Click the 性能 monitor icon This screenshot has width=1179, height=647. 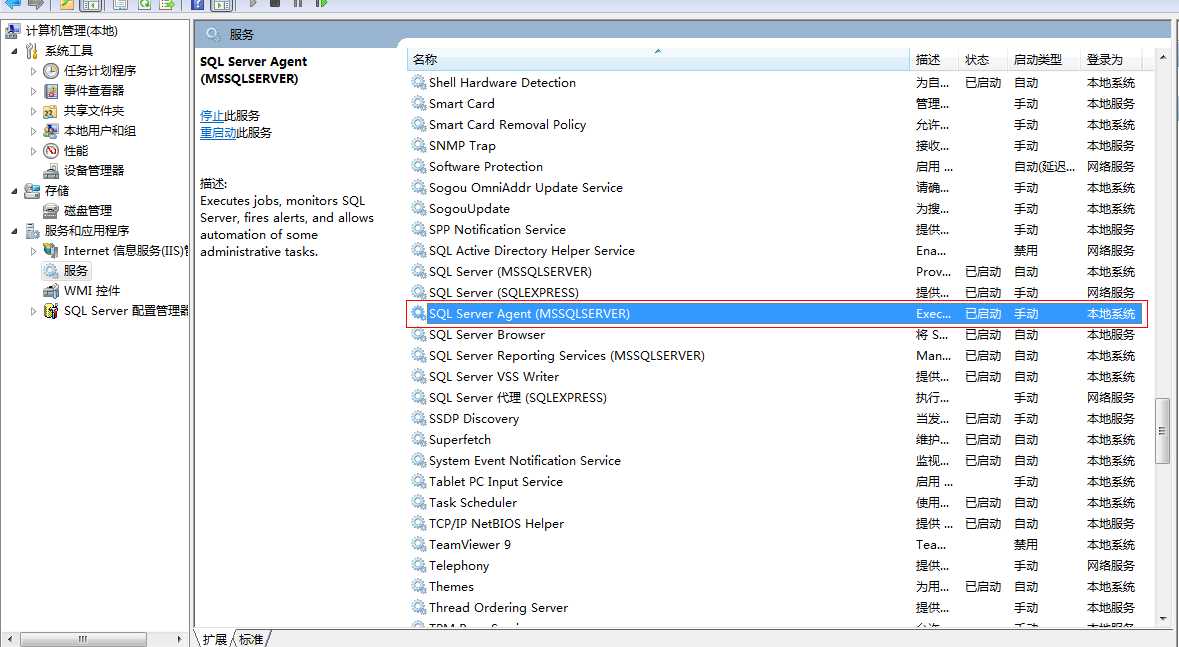pos(50,151)
